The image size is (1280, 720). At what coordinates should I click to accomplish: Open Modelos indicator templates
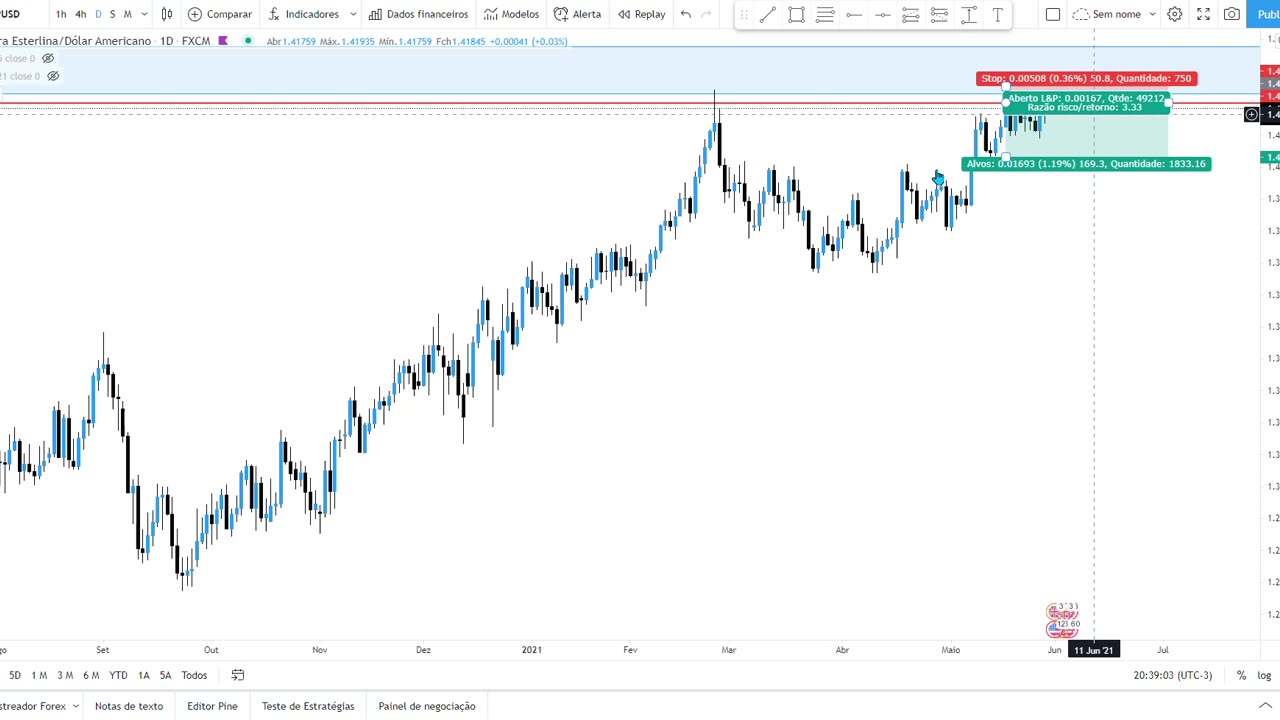click(x=511, y=14)
